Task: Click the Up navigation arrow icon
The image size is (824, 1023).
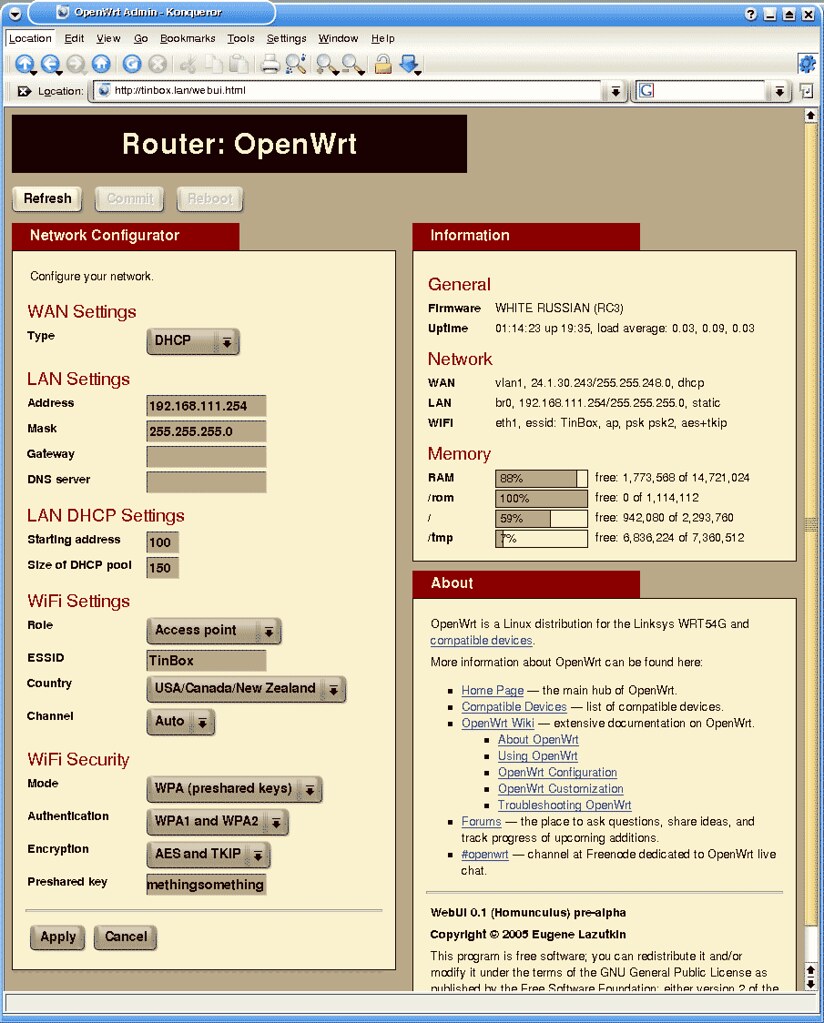Action: 25,64
